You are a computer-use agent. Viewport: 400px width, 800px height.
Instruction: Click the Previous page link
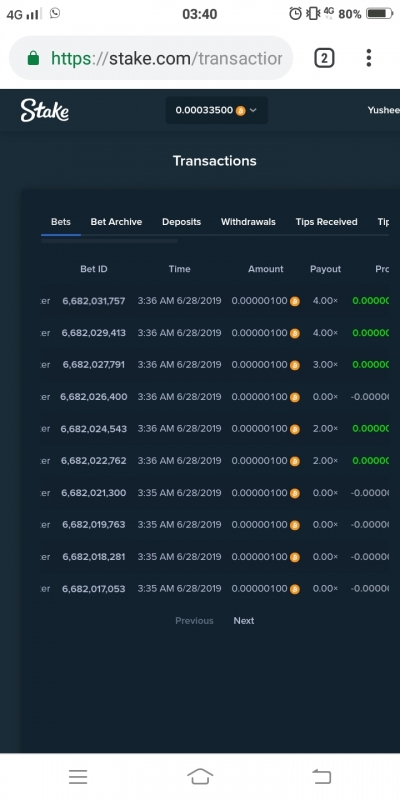(x=194, y=621)
